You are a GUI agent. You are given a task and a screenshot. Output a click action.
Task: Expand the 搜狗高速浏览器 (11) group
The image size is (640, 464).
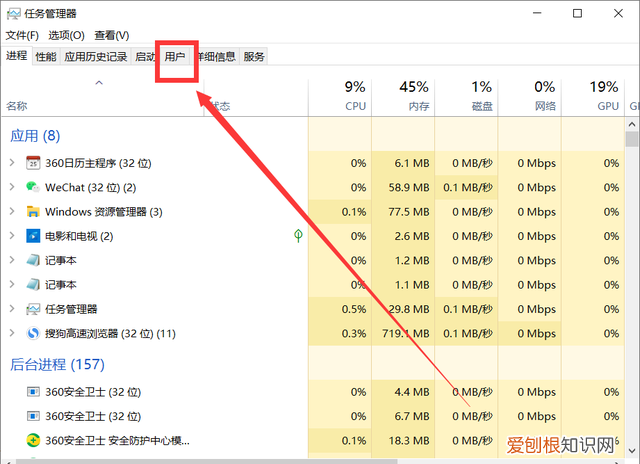point(12,333)
